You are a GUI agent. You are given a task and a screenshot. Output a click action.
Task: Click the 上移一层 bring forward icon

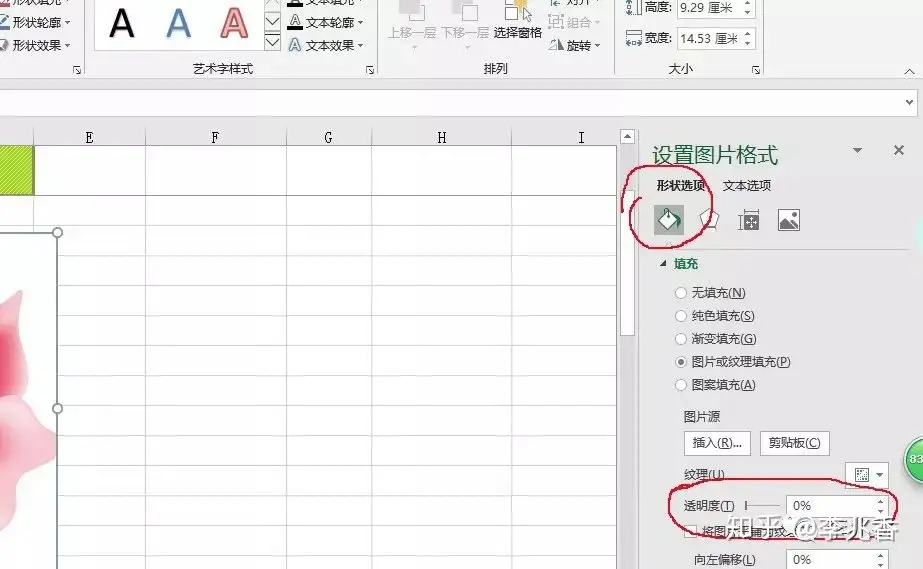click(411, 12)
